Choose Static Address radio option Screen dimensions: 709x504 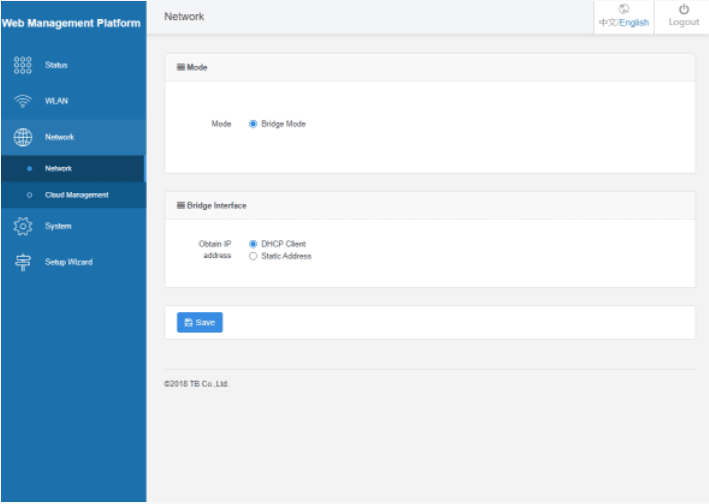pyautogui.click(x=253, y=256)
